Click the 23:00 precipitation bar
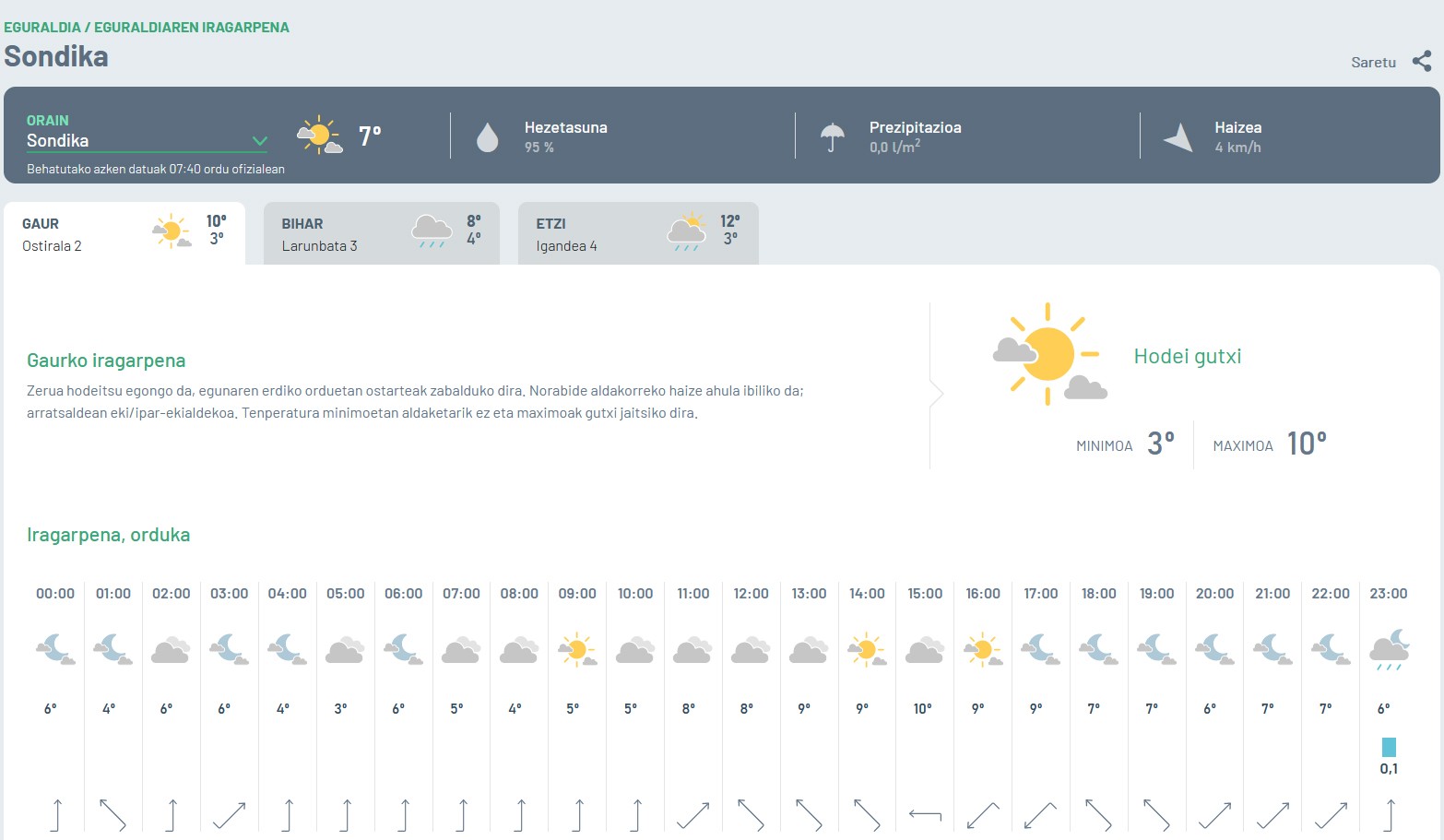This screenshot has width=1444, height=840. click(1389, 747)
